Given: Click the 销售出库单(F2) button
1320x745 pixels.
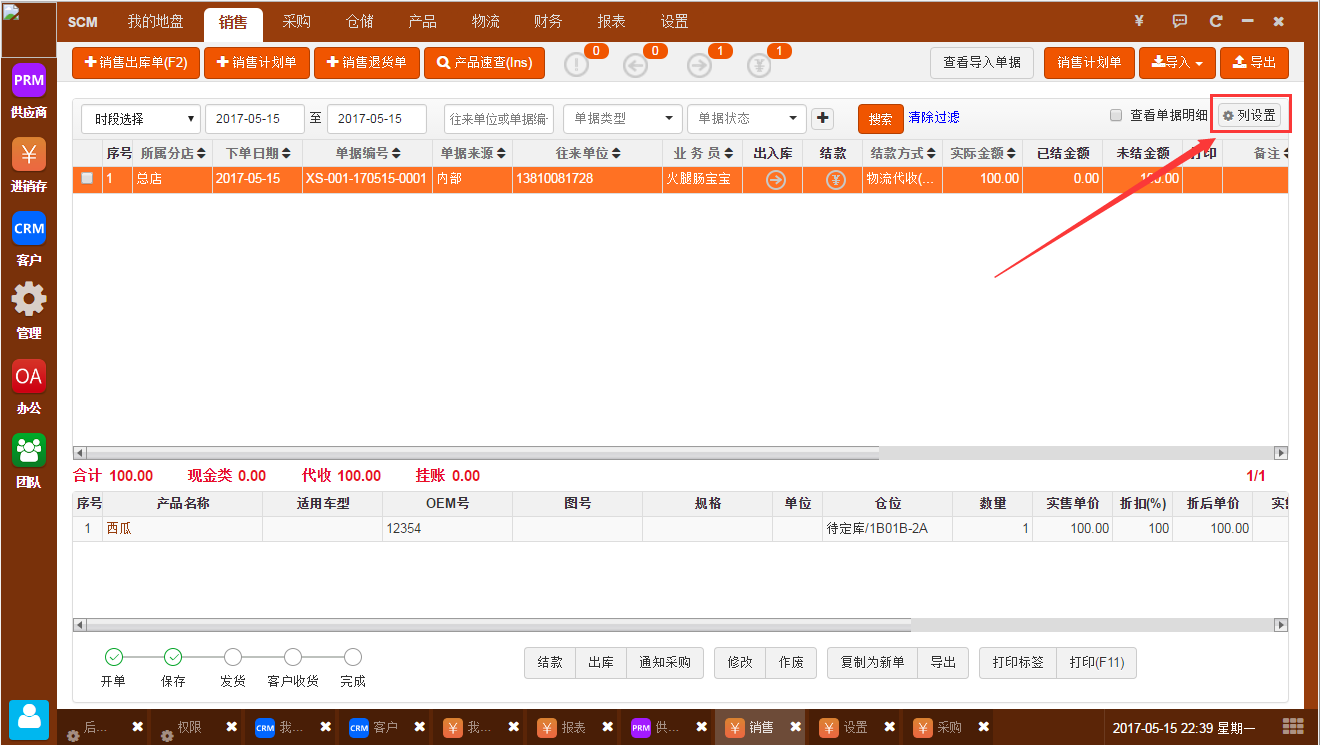Looking at the screenshot, I should pos(136,63).
